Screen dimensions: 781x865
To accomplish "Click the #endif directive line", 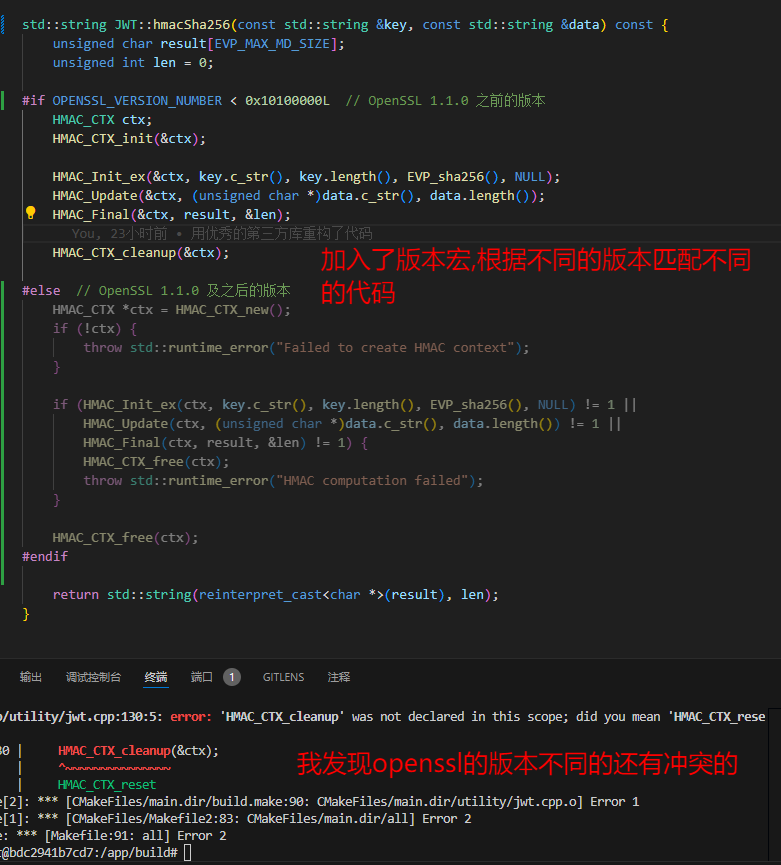I will click(x=45, y=556).
